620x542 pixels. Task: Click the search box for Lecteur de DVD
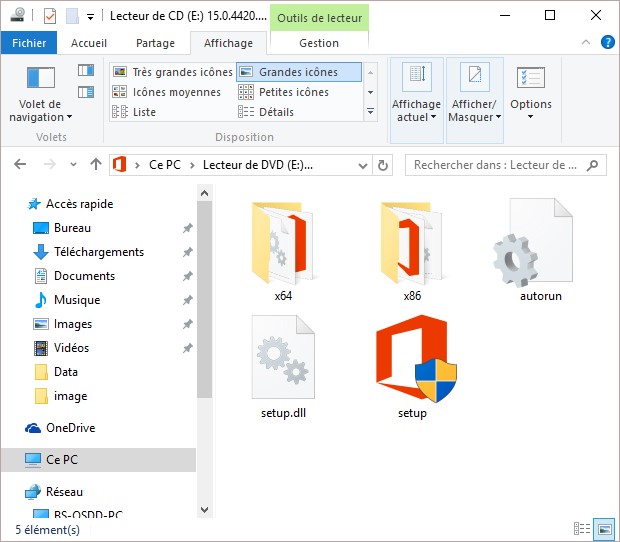point(495,165)
